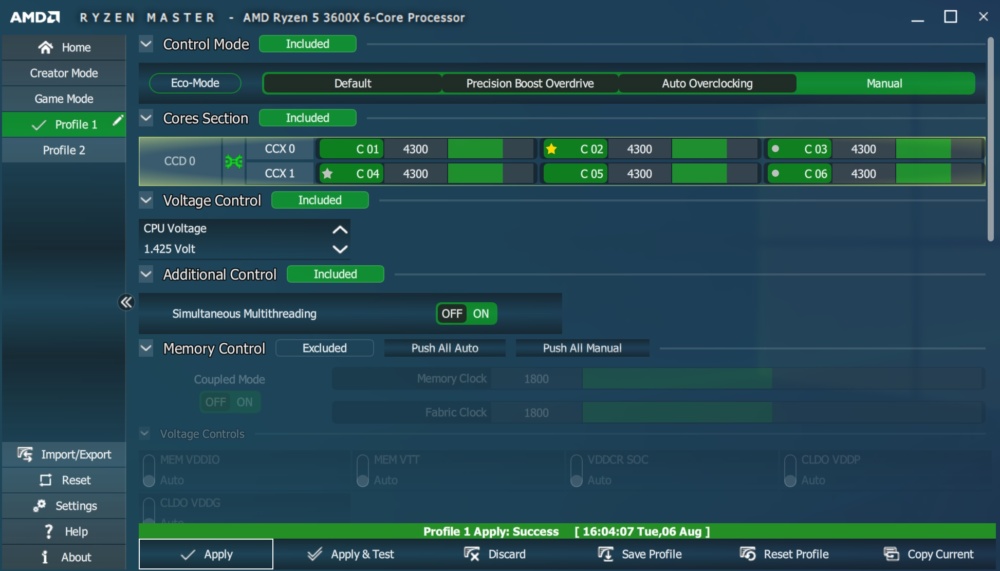Select Auto Overclocking mode
The height and width of the screenshot is (571, 1000).
(x=707, y=84)
